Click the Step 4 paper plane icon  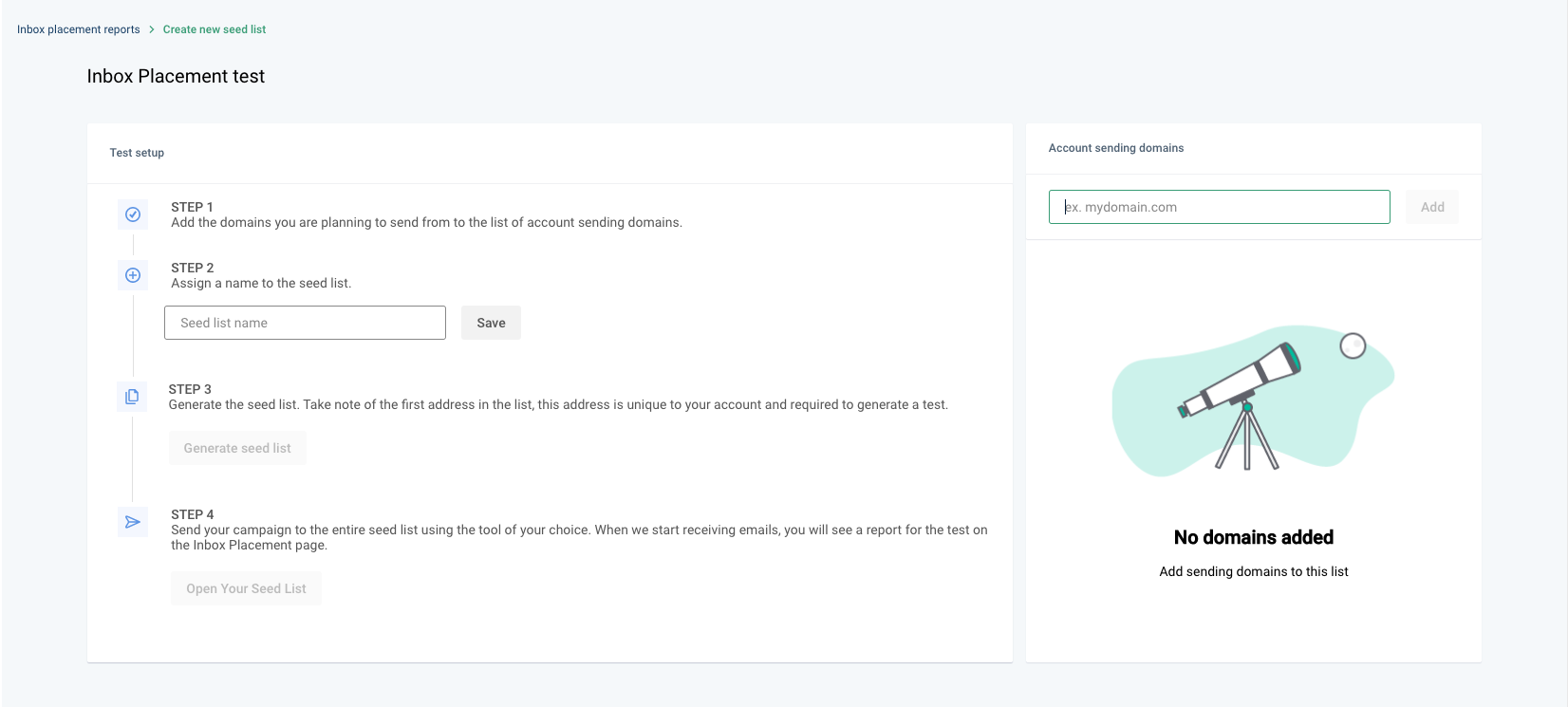point(133,522)
